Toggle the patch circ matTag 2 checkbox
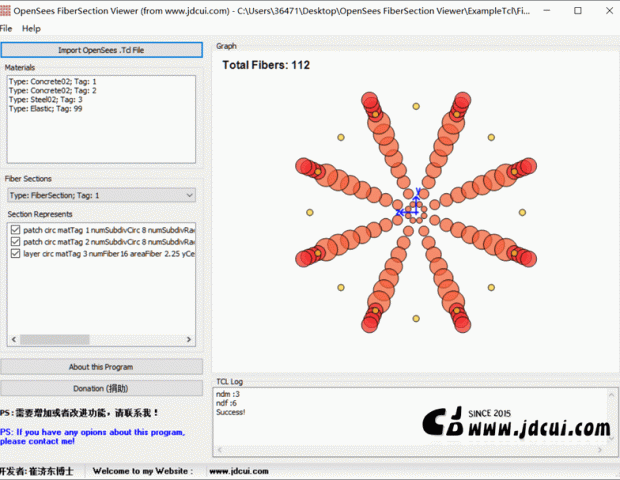 (15, 241)
